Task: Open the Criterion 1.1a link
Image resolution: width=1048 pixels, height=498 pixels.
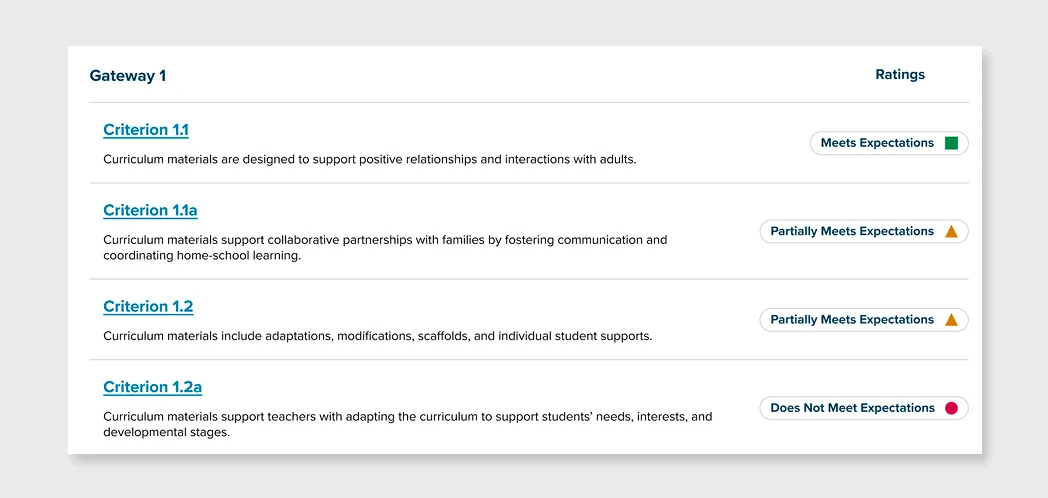Action: (150, 210)
